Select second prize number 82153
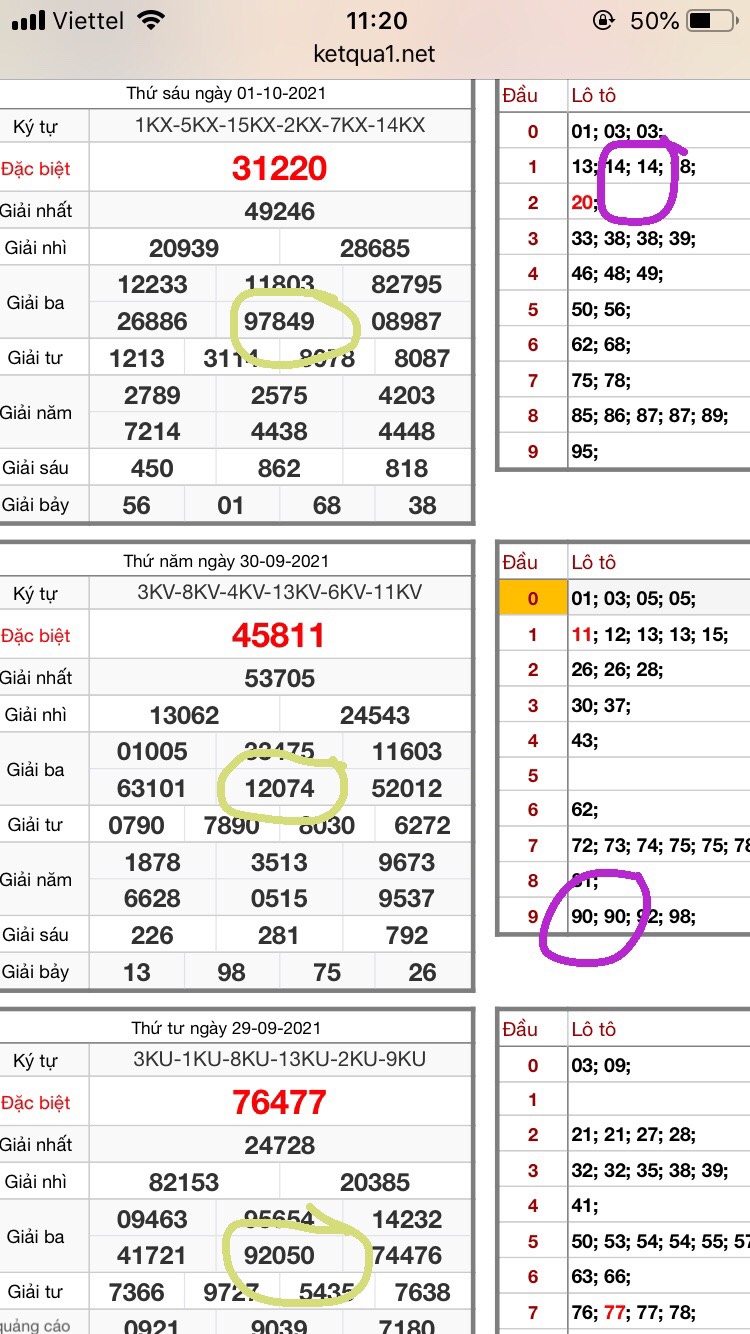This screenshot has width=750, height=1334. point(184,1182)
